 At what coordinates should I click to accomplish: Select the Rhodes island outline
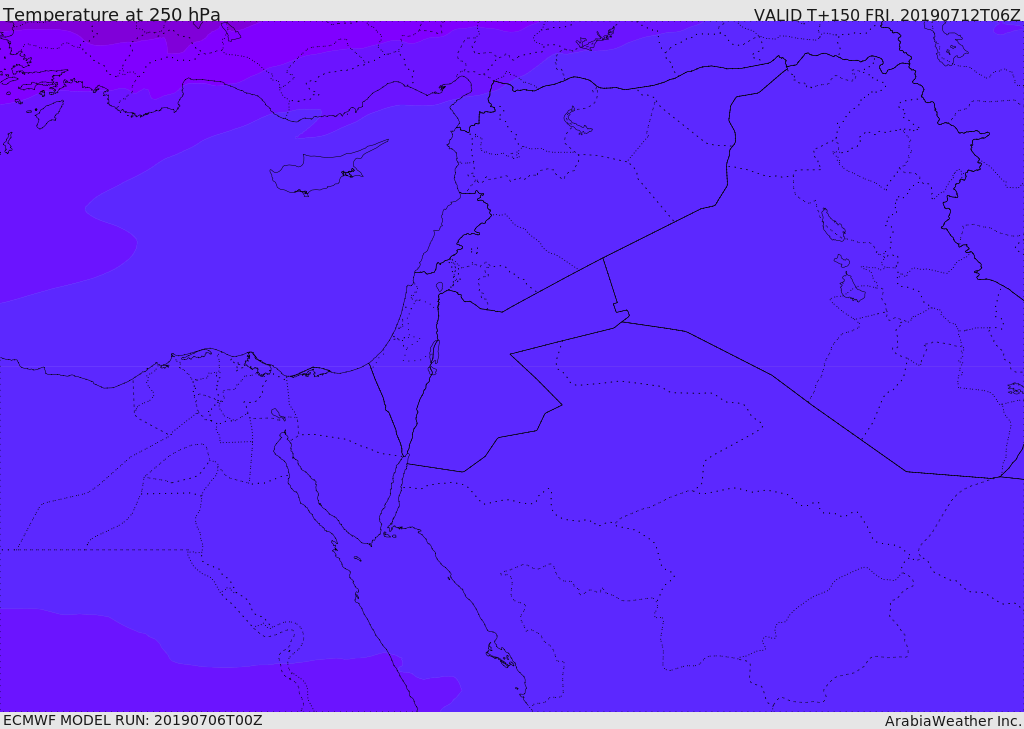point(49,114)
